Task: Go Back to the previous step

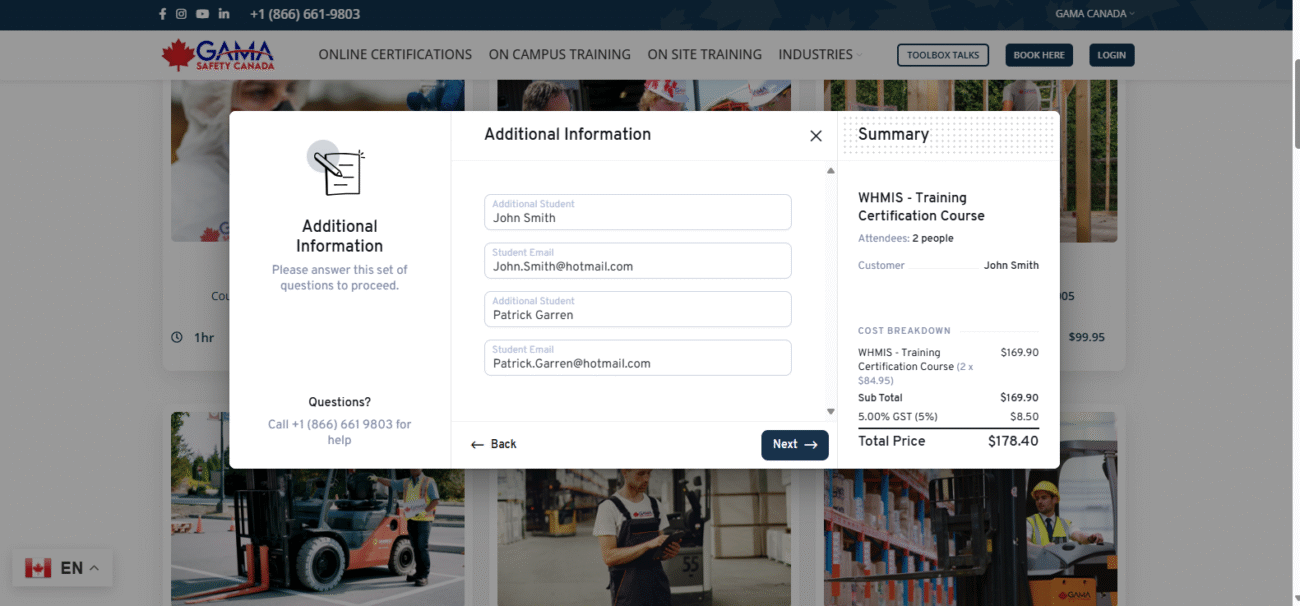Action: (494, 444)
